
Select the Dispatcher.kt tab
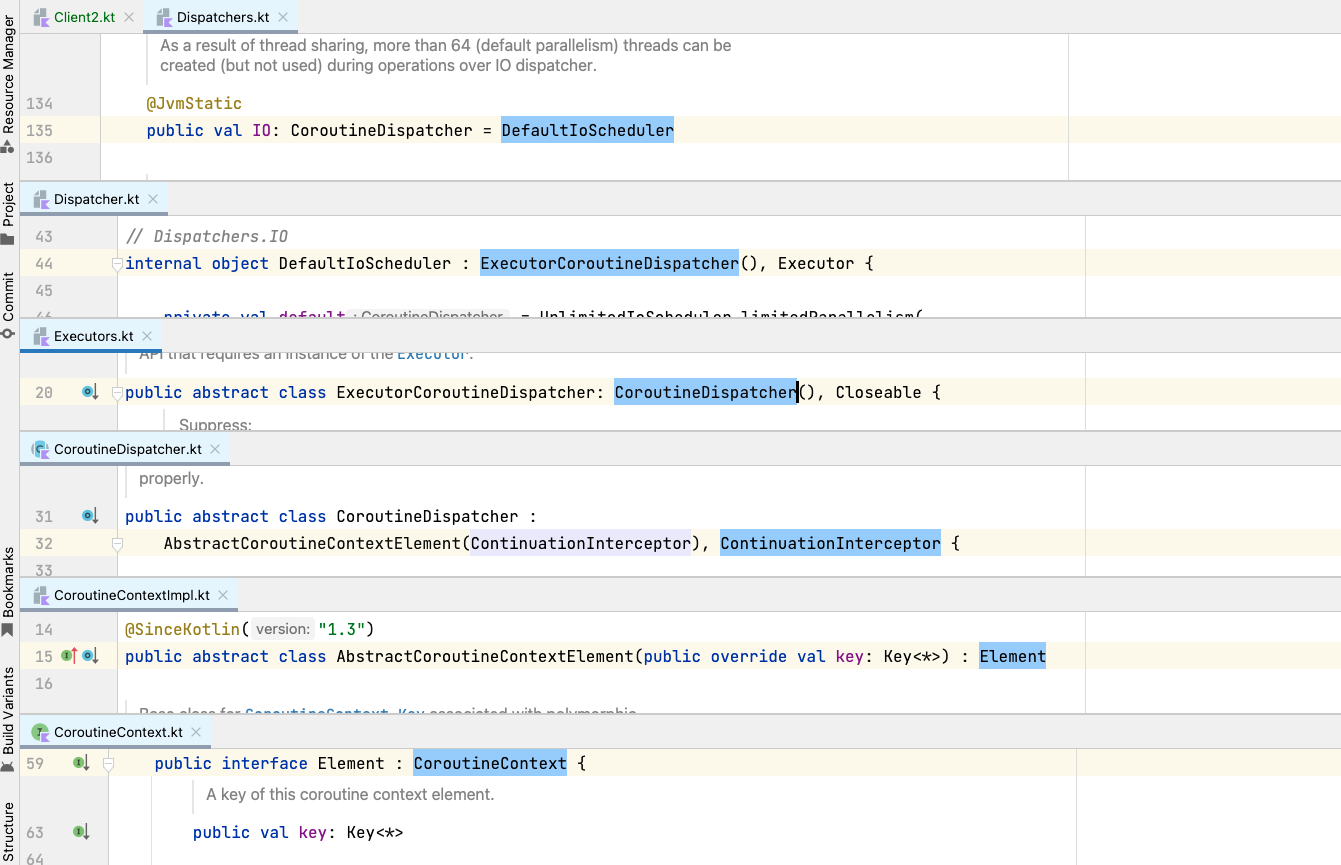94,199
